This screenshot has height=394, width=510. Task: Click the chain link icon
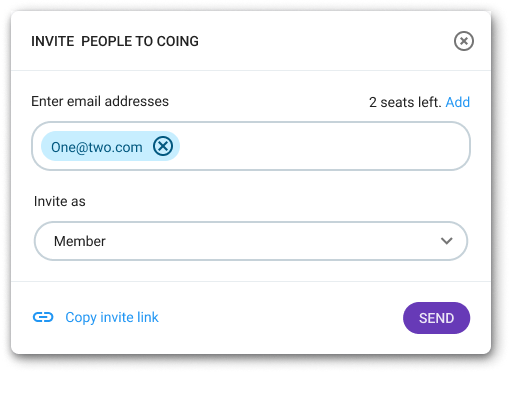pyautogui.click(x=43, y=317)
